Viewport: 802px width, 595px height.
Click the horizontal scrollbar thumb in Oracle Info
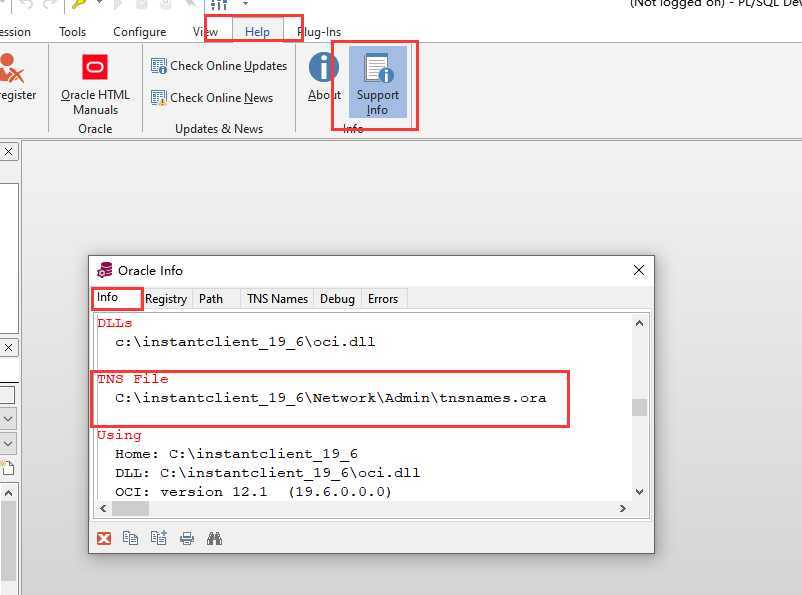130,509
